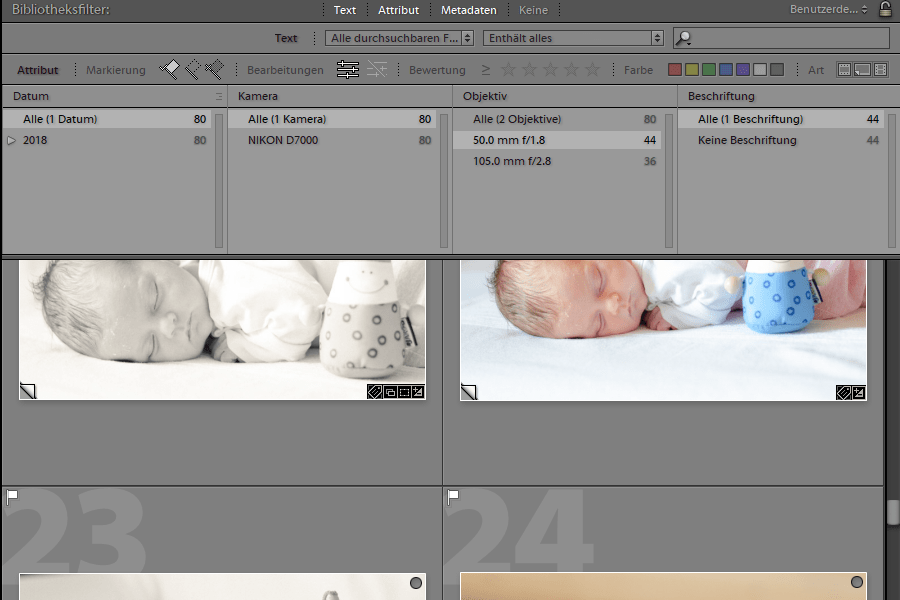This screenshot has width=900, height=600.
Task: Click the develop adjustments badge on the black-and-white photo
Action: (x=418, y=392)
